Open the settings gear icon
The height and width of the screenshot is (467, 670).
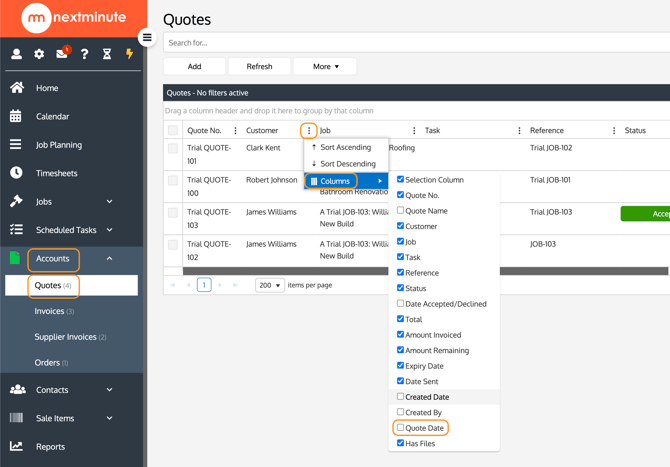tap(39, 54)
